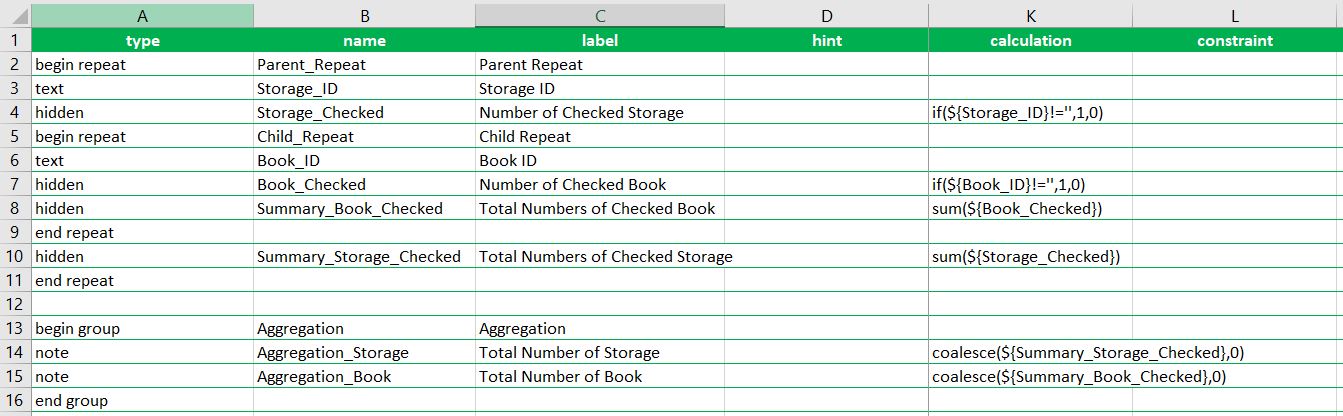Click the 'constraint' header cell
Screen dimensions: 1343x416
(x=1236, y=41)
